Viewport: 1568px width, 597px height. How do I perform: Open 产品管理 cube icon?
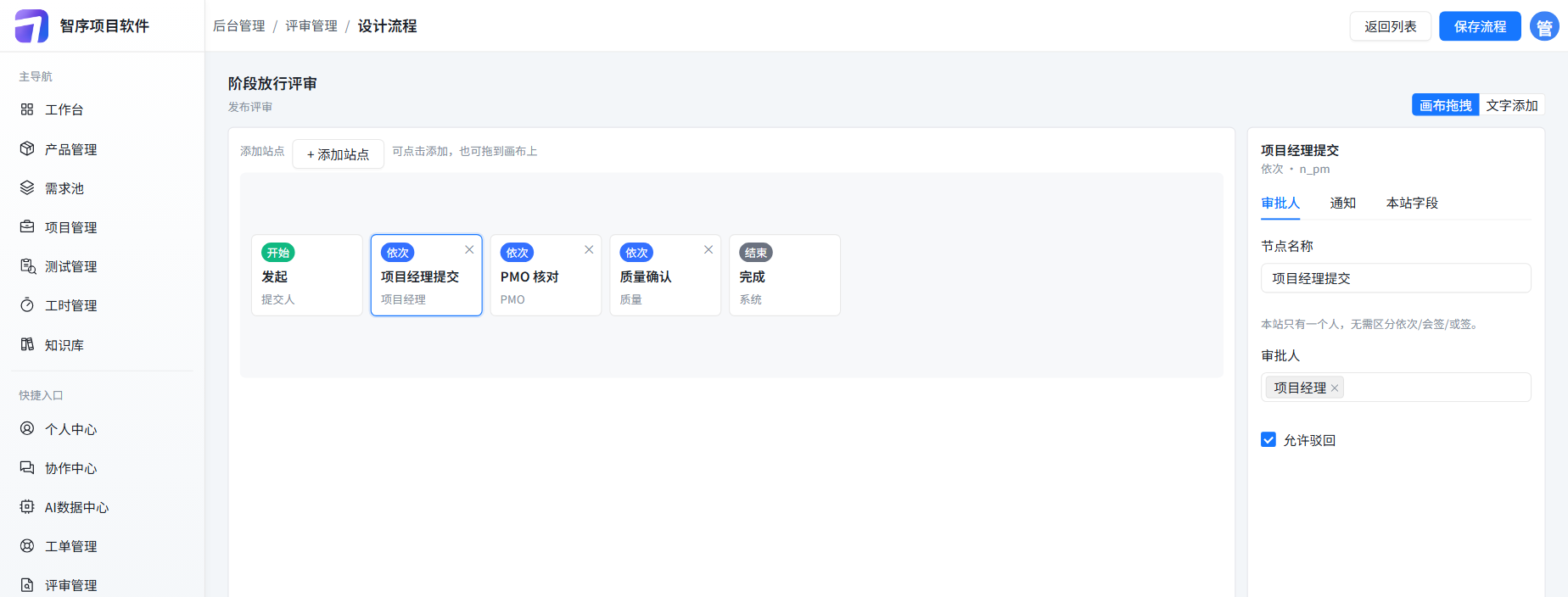tap(27, 148)
